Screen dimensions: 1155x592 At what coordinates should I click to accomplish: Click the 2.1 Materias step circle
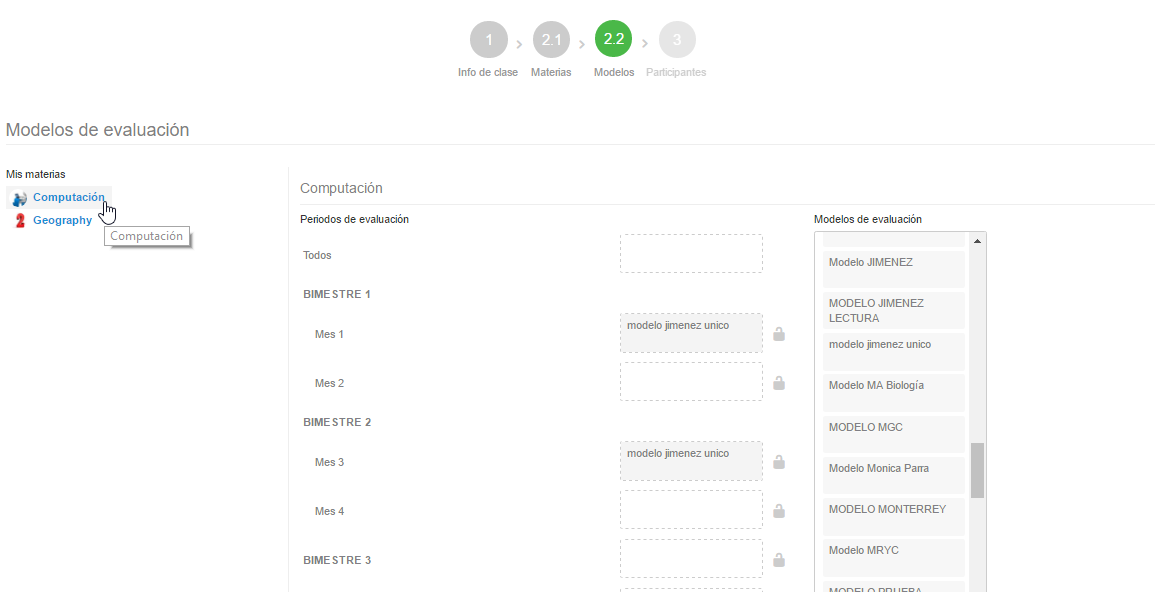tap(551, 39)
